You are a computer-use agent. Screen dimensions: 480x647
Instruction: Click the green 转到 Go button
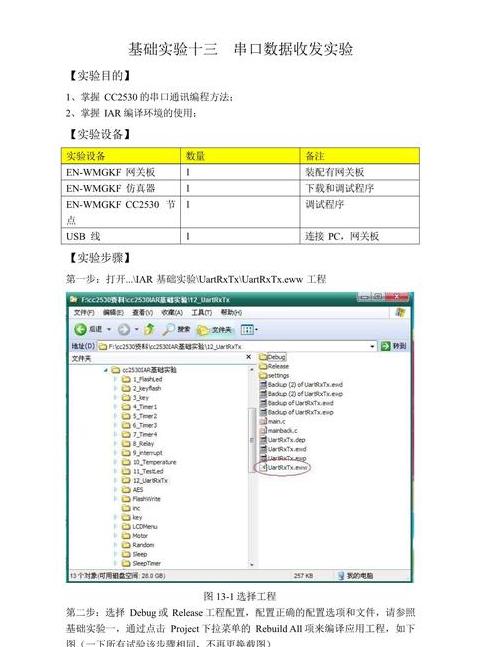[x=394, y=346]
